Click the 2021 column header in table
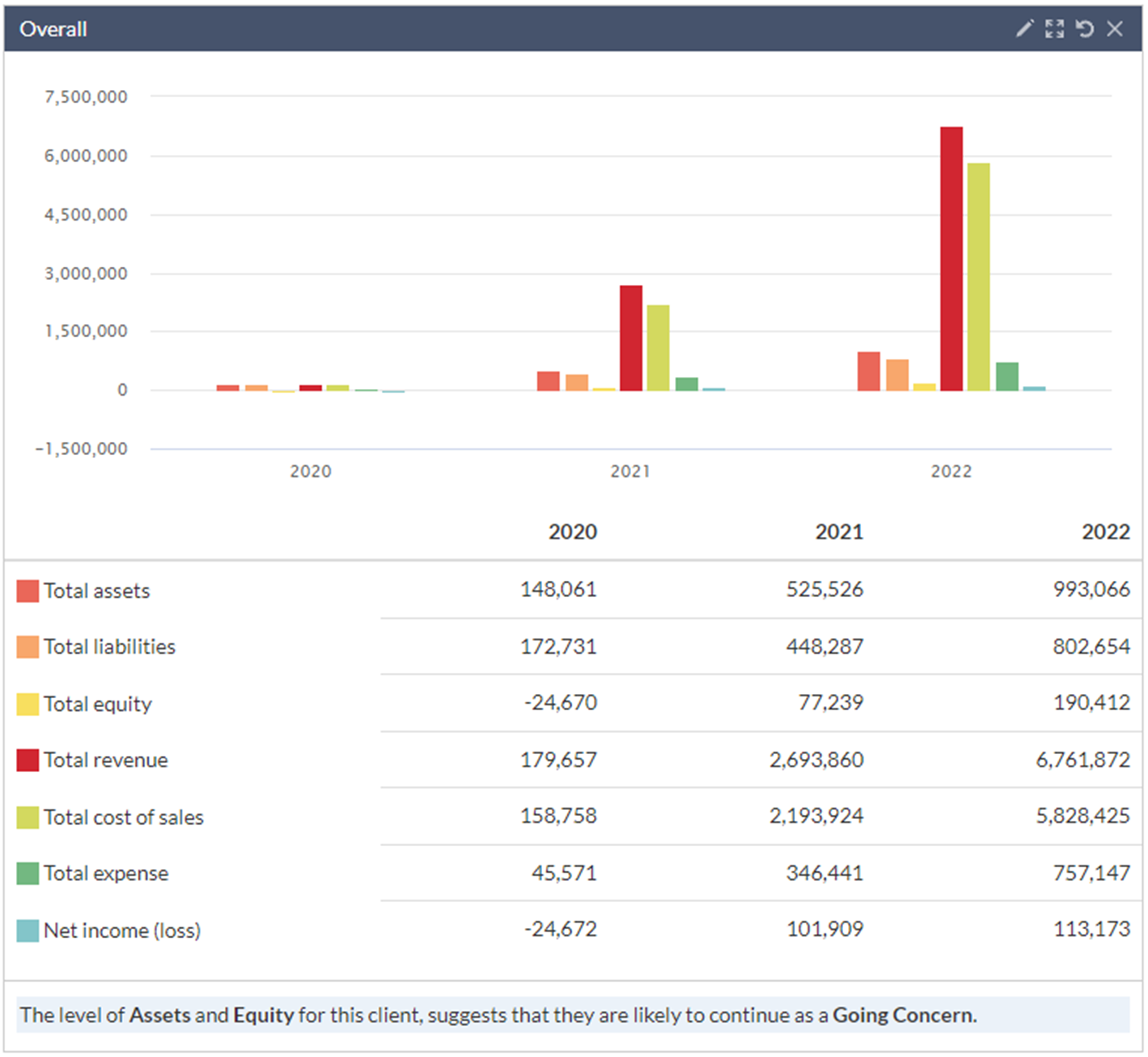This screenshot has width=1148, height=1057. click(x=839, y=532)
